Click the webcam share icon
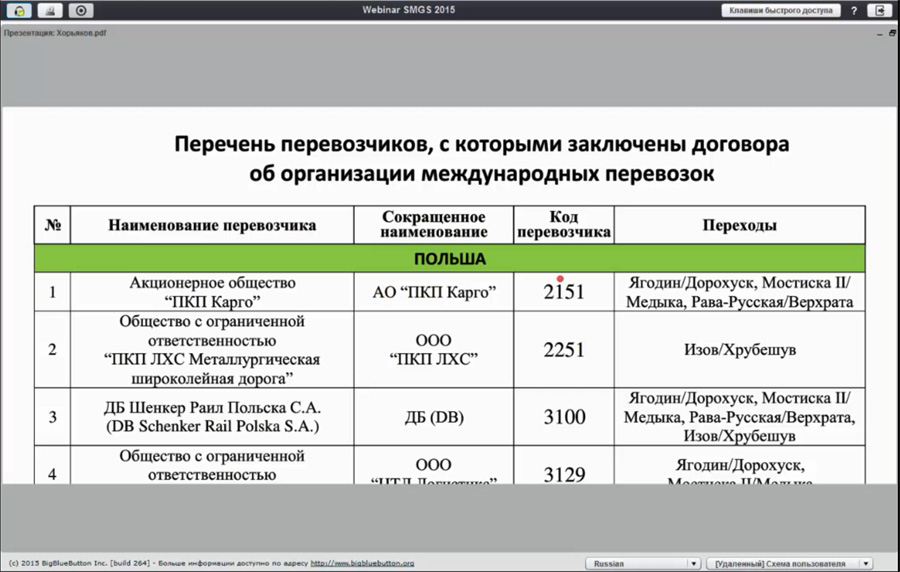900x572 pixels. pyautogui.click(x=50, y=10)
